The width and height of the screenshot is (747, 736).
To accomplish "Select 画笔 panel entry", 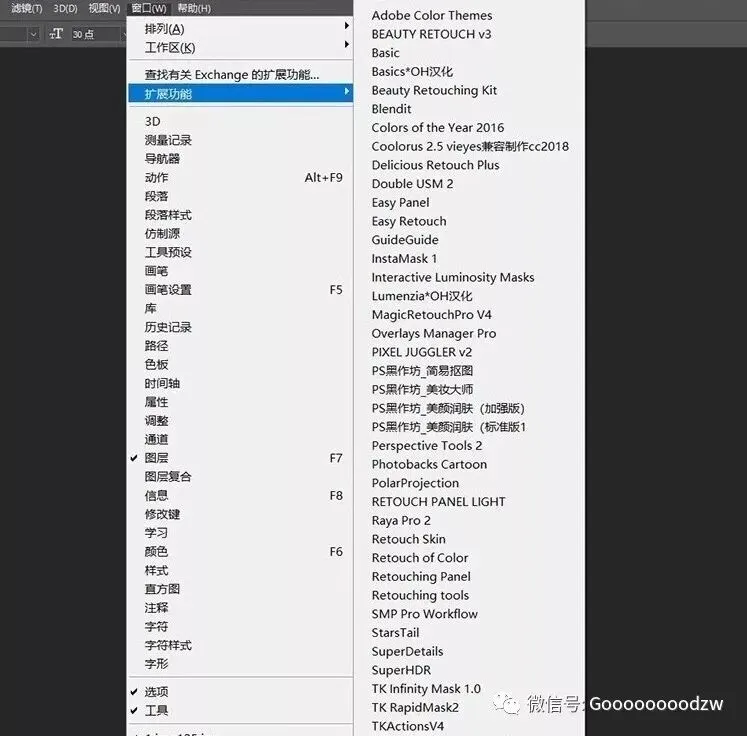I will pyautogui.click(x=241, y=271).
